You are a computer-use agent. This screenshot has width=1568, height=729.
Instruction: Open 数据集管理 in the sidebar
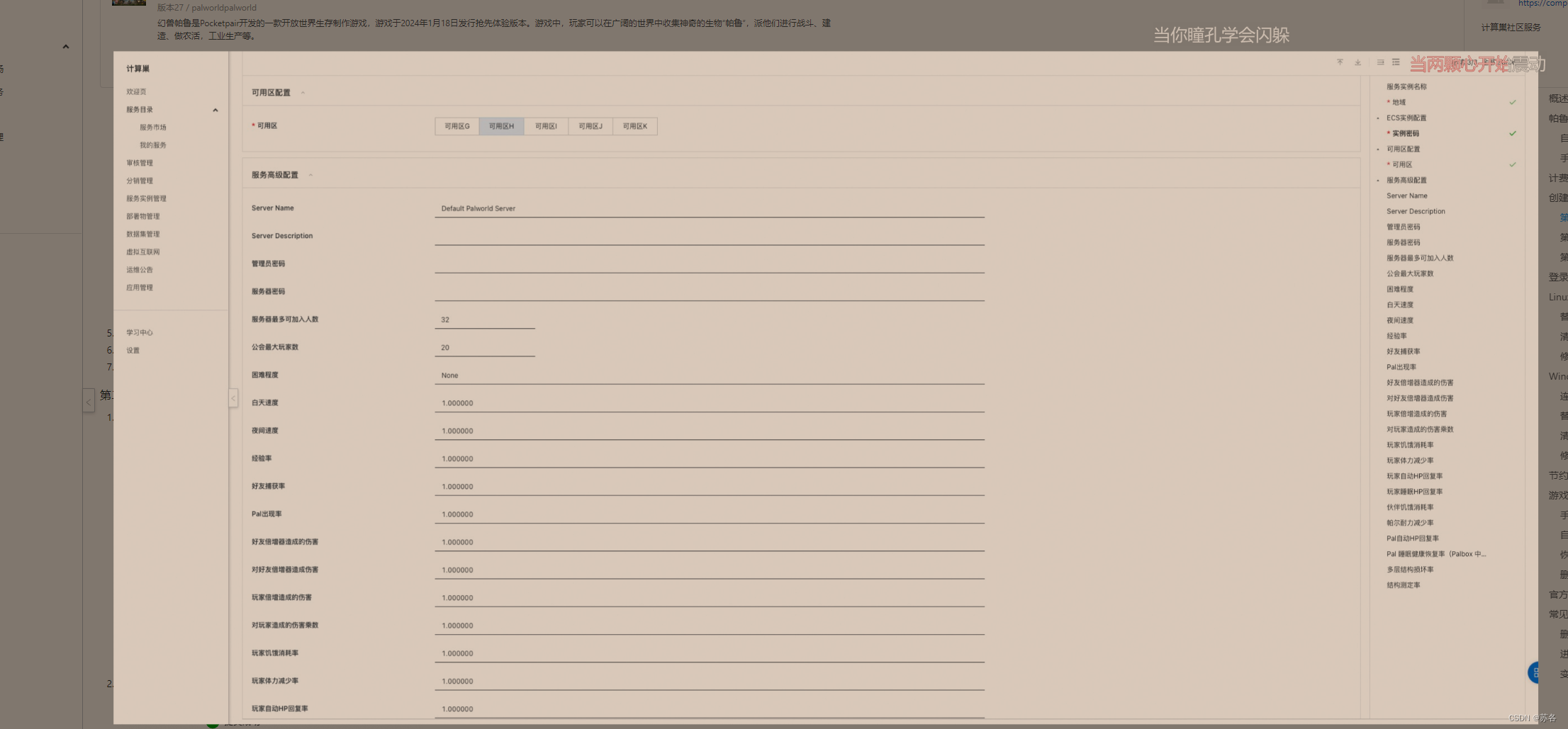(x=143, y=234)
